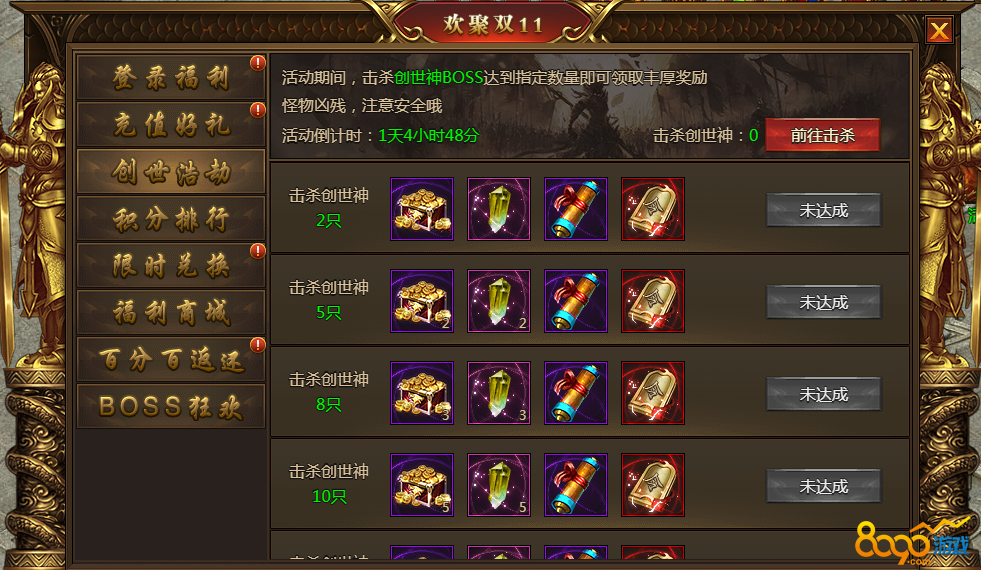Select yellow crystal reward in 5只 row
Image resolution: width=981 pixels, height=570 pixels.
[x=499, y=301]
